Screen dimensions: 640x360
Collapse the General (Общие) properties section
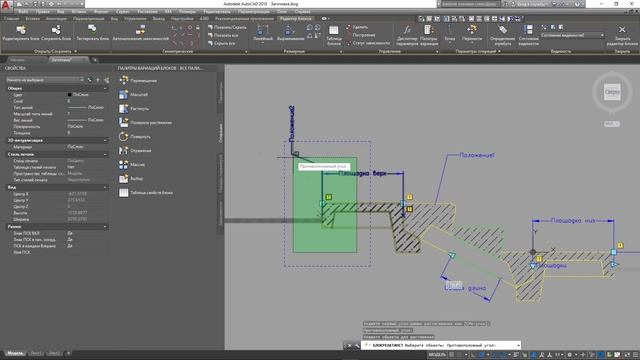pos(105,88)
